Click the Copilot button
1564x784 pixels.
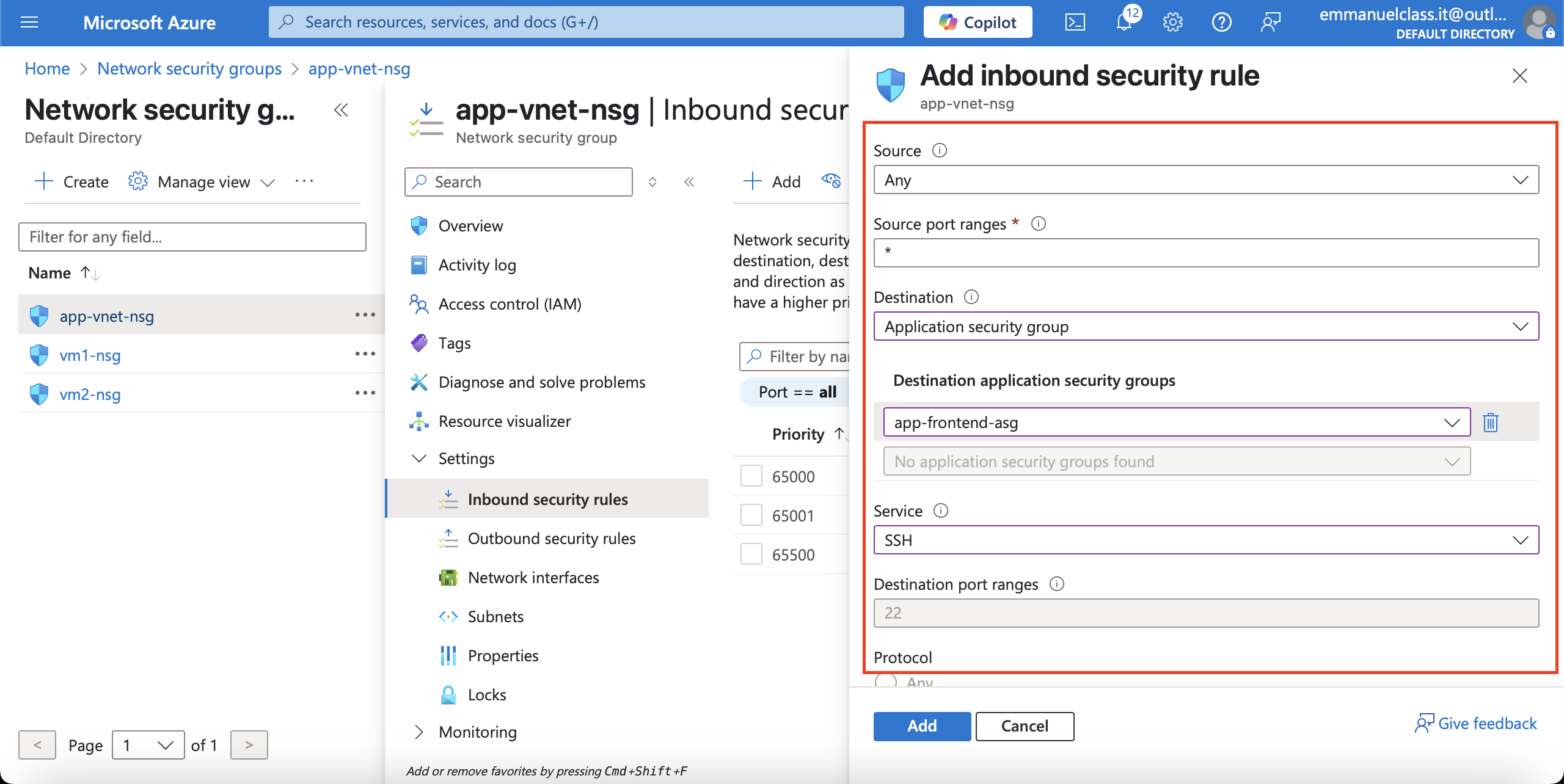pyautogui.click(x=977, y=23)
